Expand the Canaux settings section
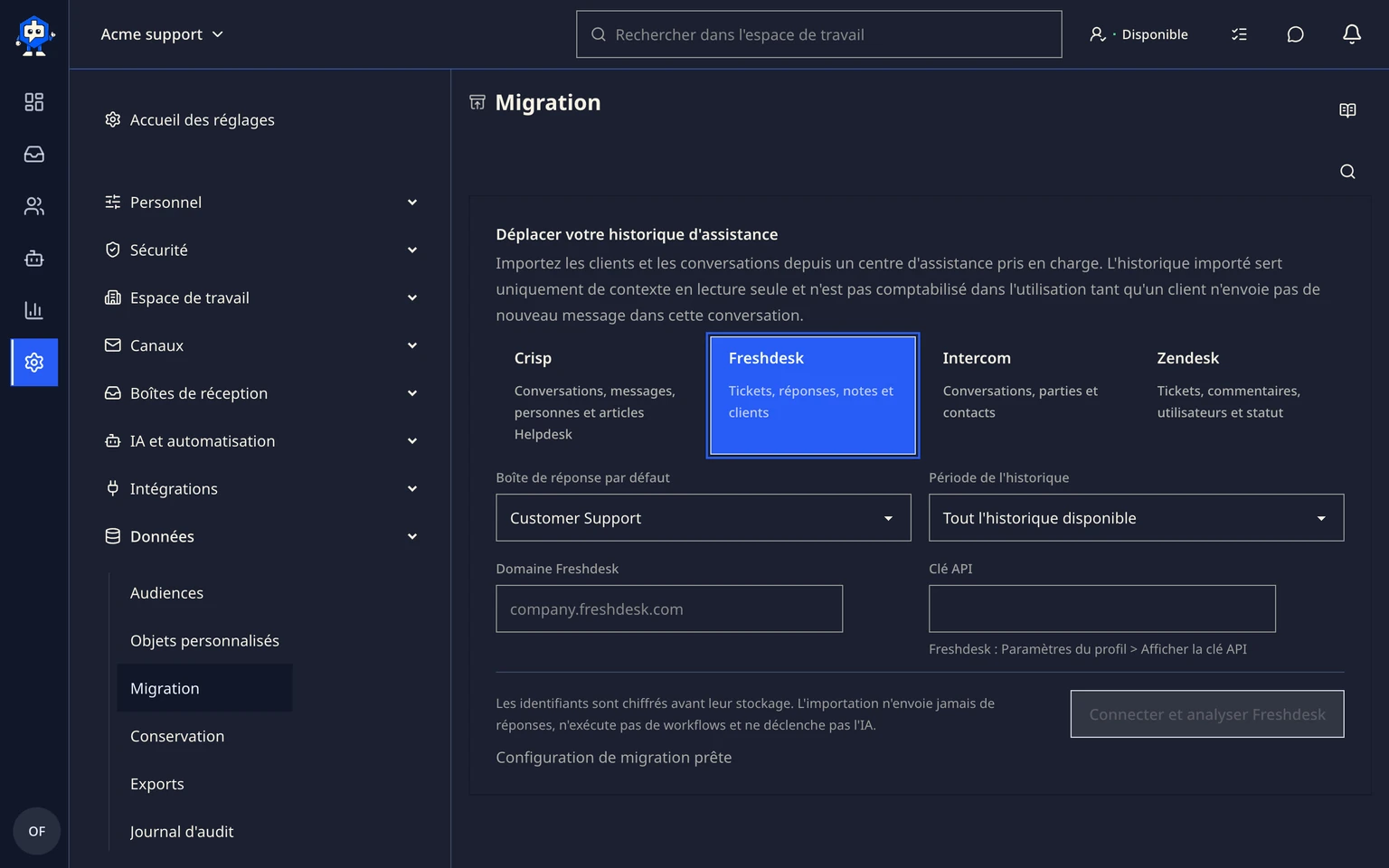 (261, 345)
